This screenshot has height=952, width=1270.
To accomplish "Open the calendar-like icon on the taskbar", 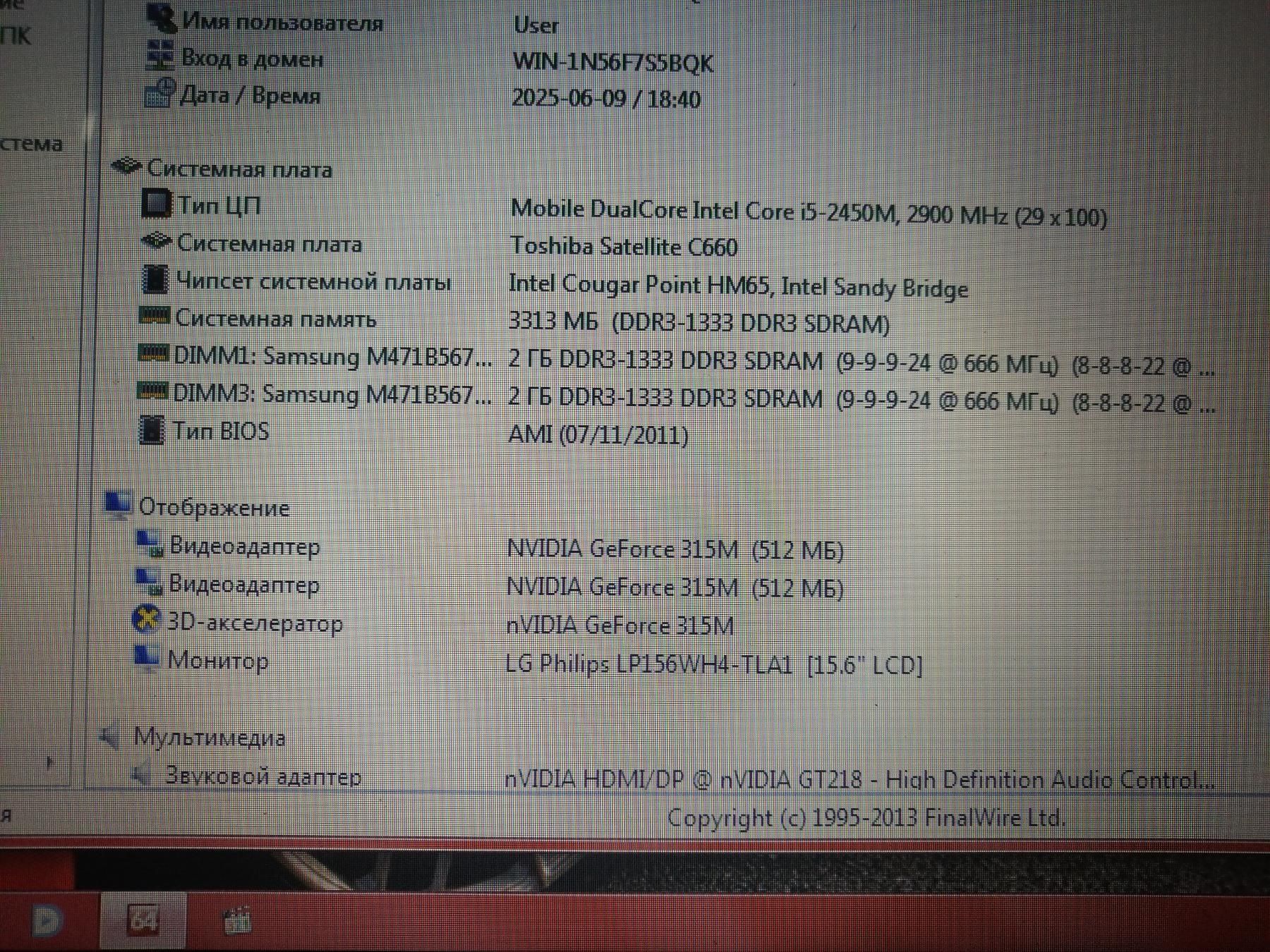I will pyautogui.click(x=238, y=920).
